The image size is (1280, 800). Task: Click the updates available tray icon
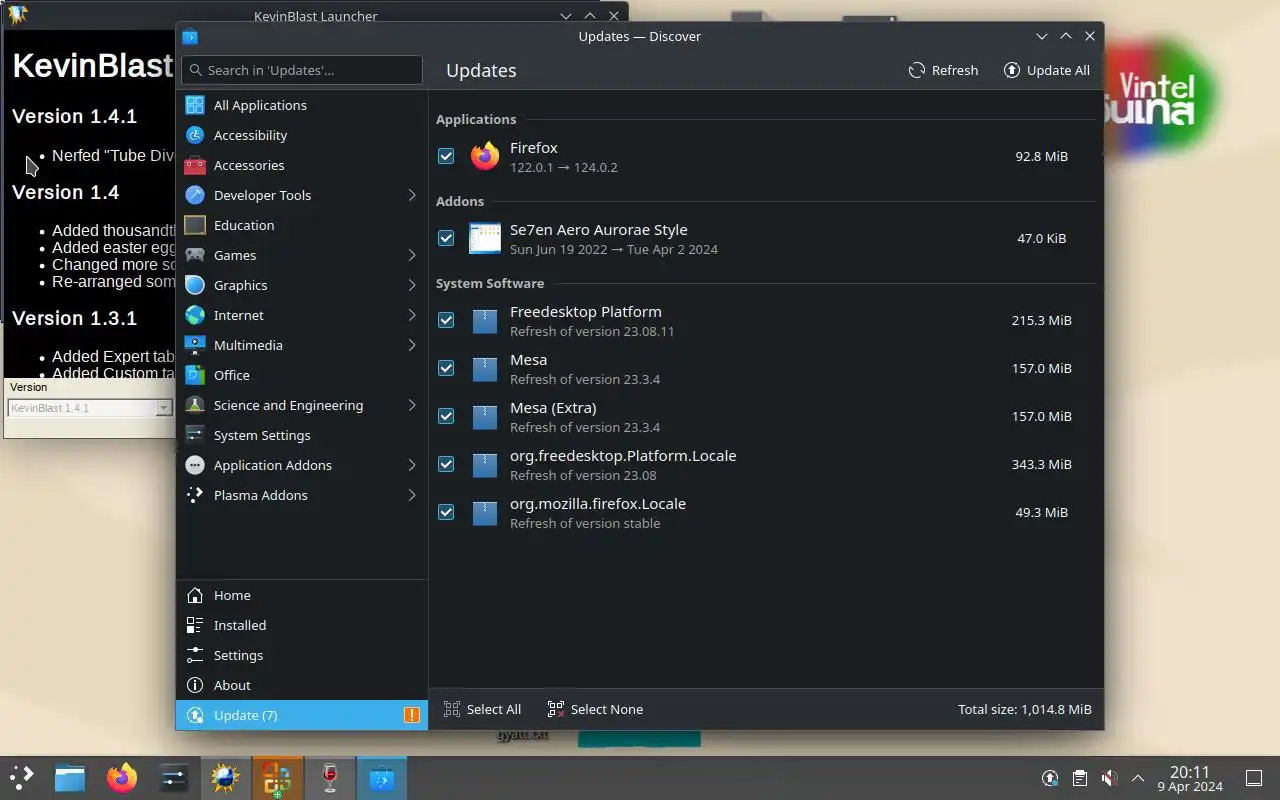point(1050,778)
